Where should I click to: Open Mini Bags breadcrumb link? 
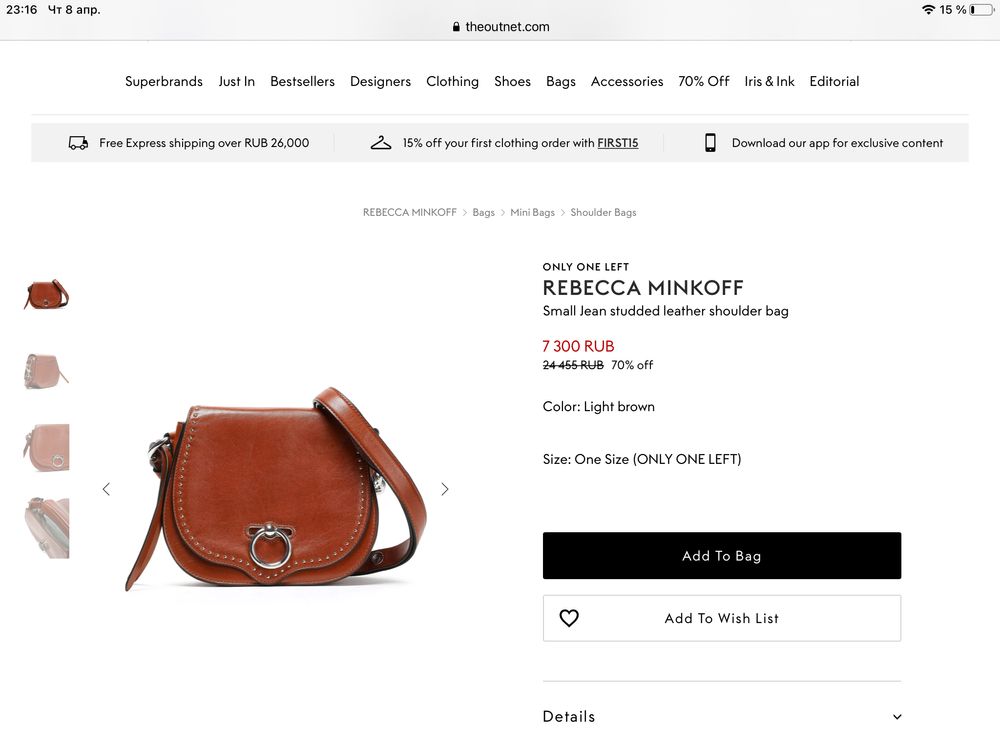click(532, 212)
